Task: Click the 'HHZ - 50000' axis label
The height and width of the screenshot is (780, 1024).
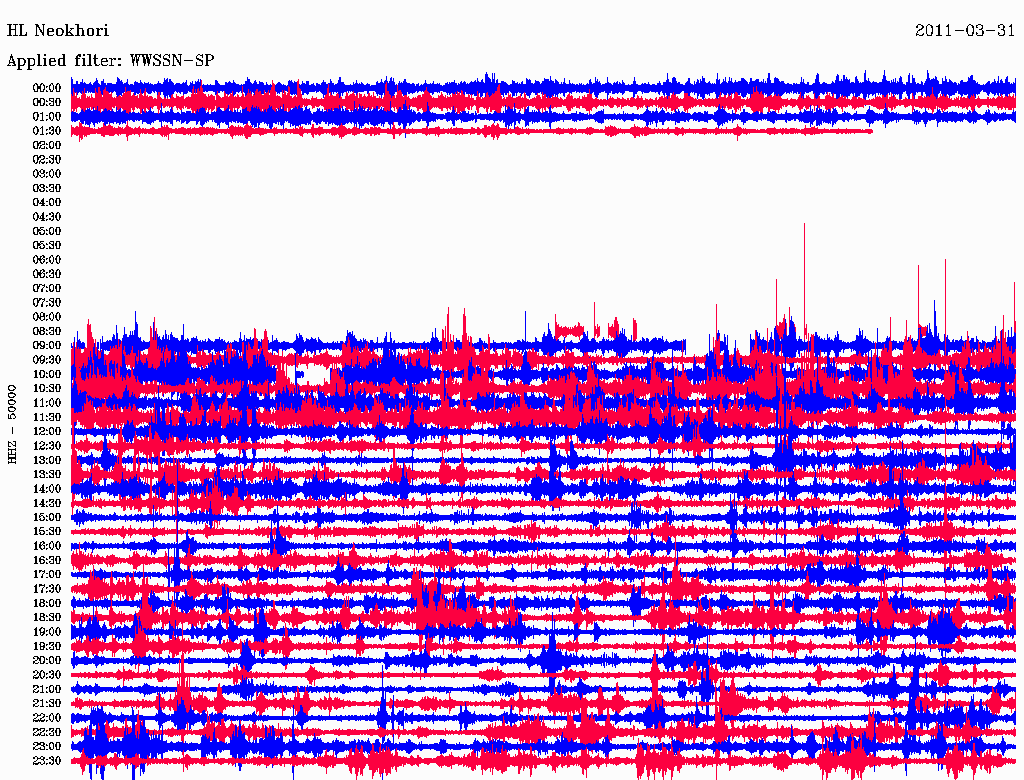Action: [12, 425]
